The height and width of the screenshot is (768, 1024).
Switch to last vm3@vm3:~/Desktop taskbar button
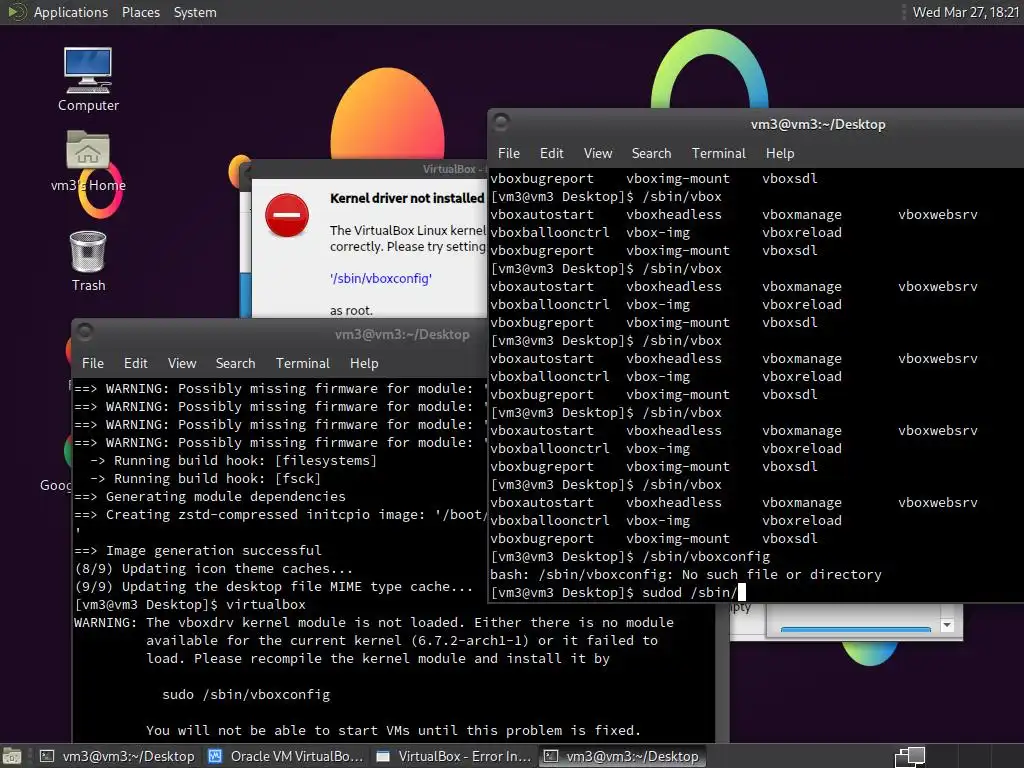(x=622, y=756)
